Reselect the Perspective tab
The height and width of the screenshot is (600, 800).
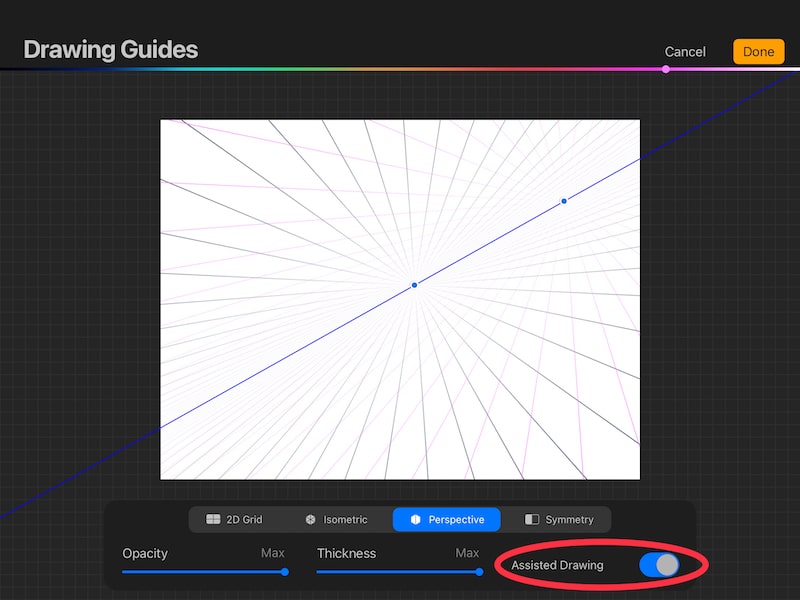coord(446,519)
